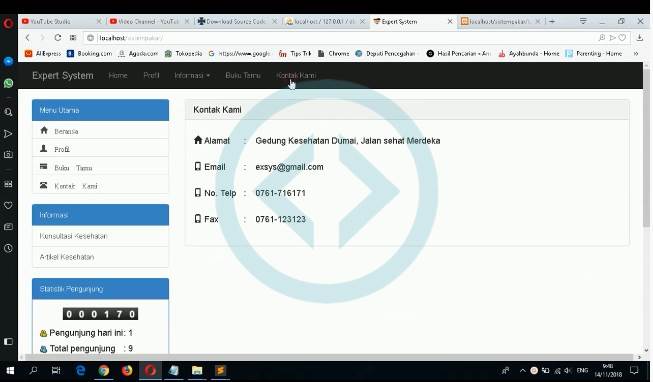The width and height of the screenshot is (653, 382).
Task: Open Windows taskbar search
Action: click(33, 370)
